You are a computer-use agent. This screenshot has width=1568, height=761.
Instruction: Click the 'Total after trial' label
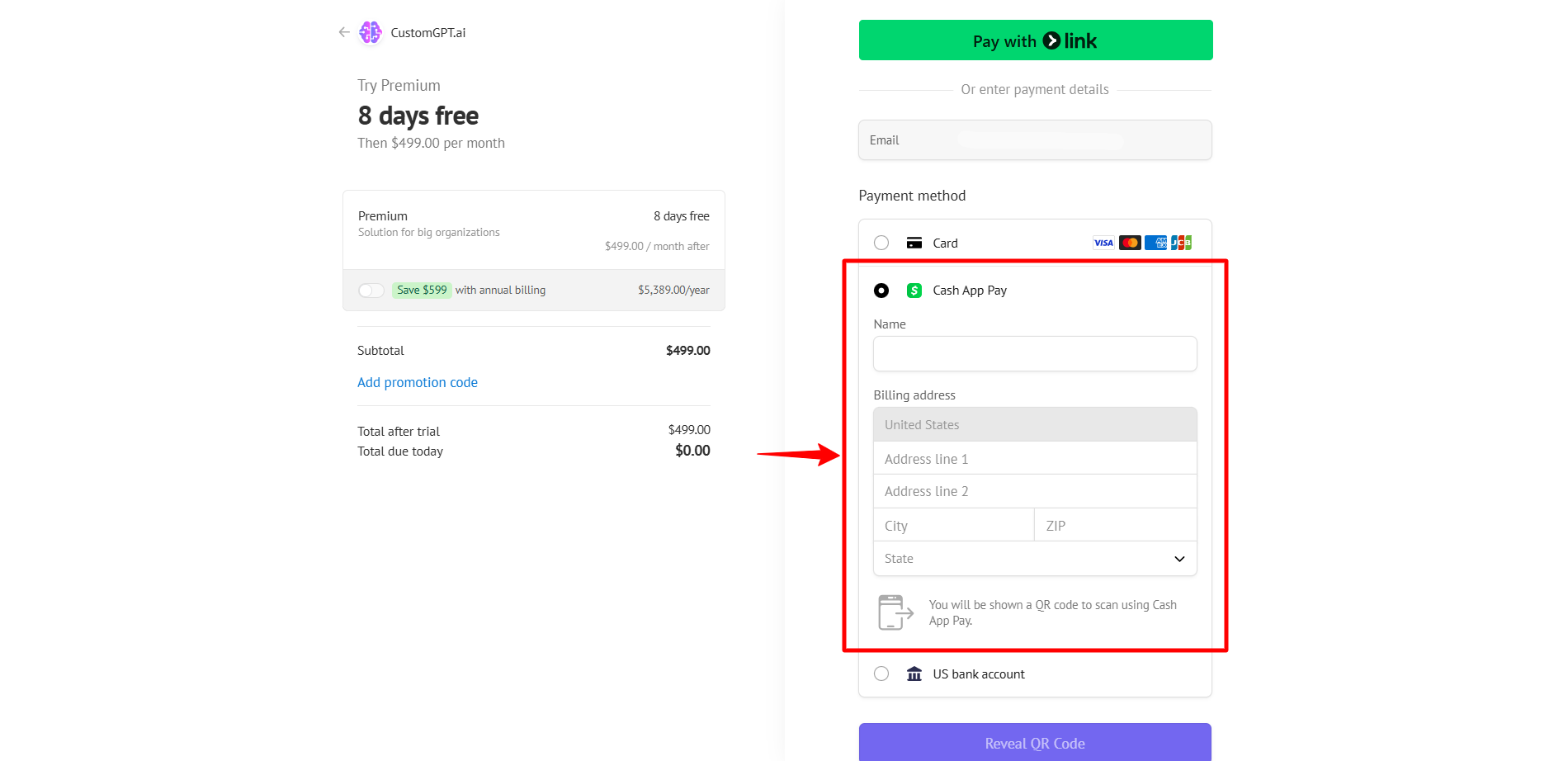point(399,432)
